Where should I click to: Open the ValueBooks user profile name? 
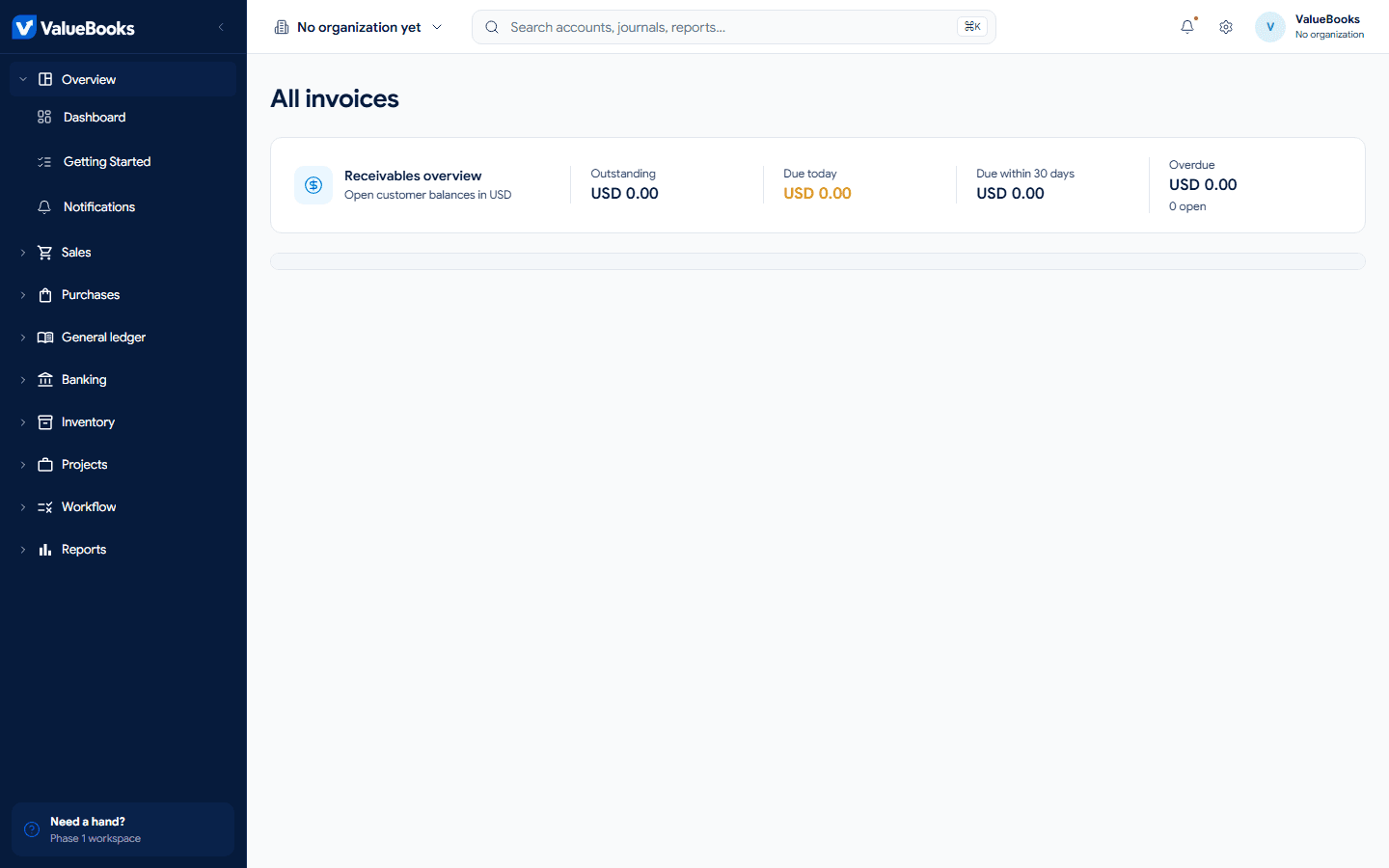point(1327,19)
